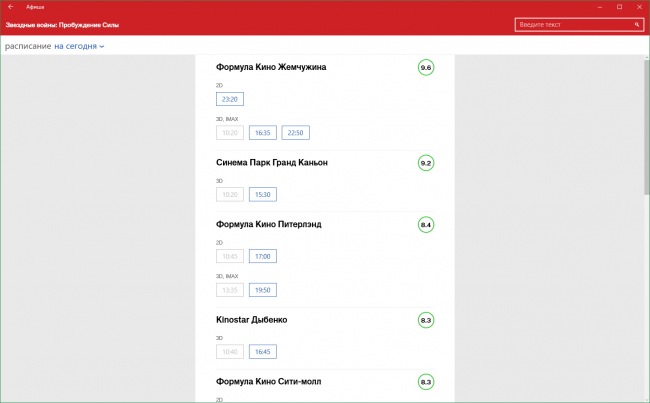Viewport: 650px width, 403px height.
Task: Go back with the arrow icon
Action: 11,7
